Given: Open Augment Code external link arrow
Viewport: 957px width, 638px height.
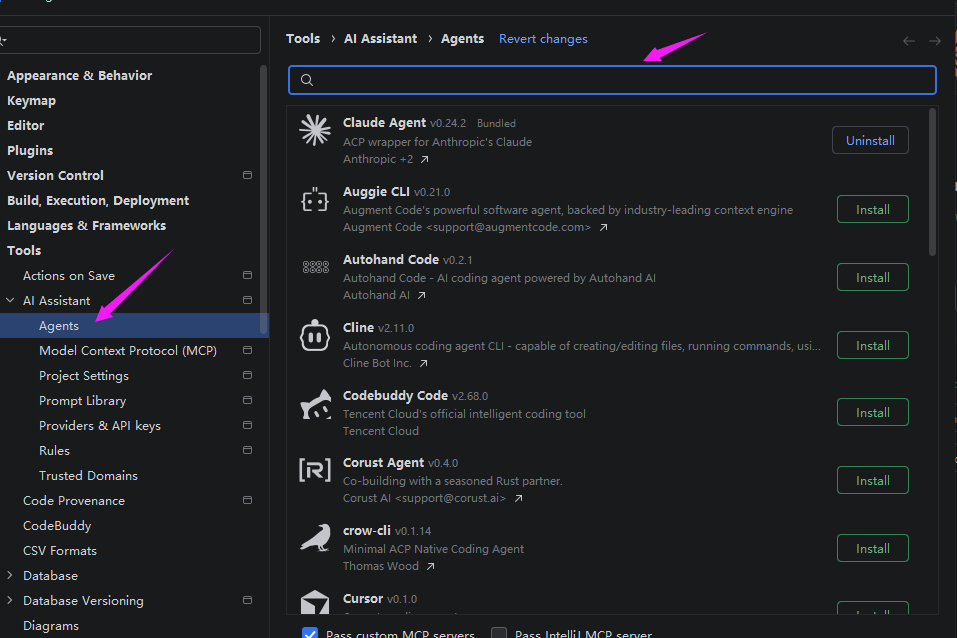Looking at the screenshot, I should click(x=603, y=227).
